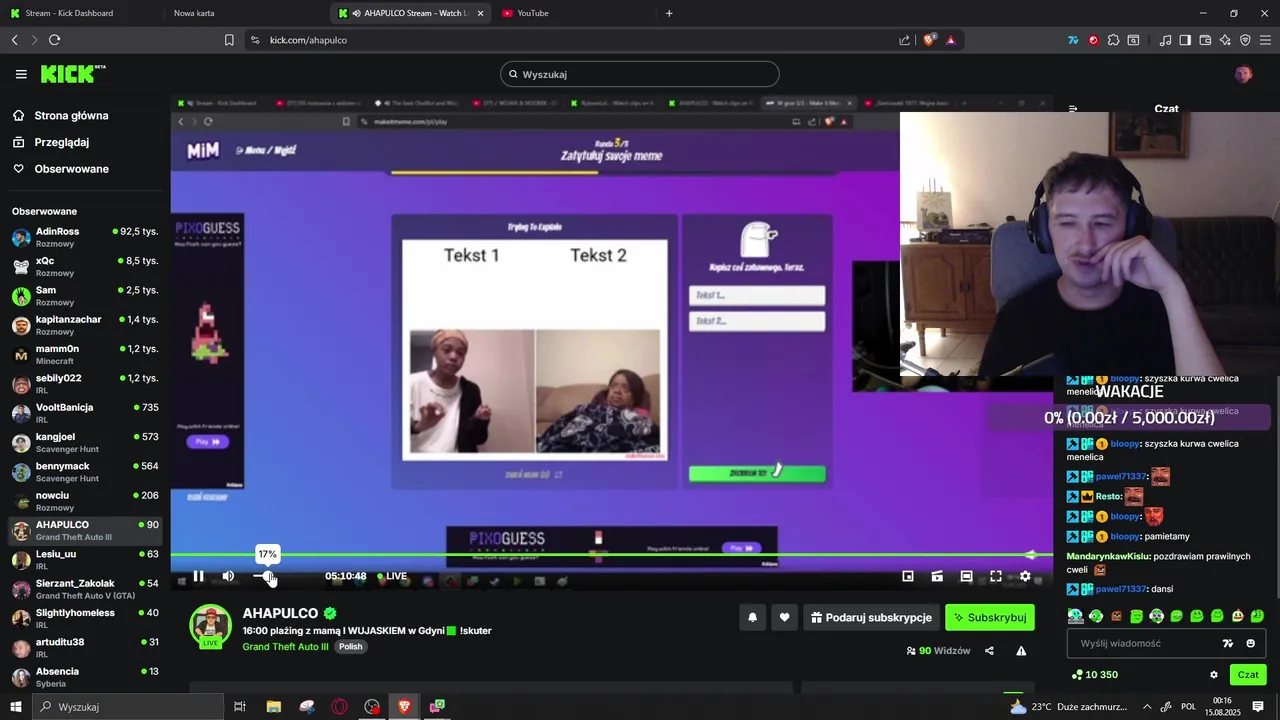
Task: Open user profile avatar menu
Action: (x=1243, y=74)
